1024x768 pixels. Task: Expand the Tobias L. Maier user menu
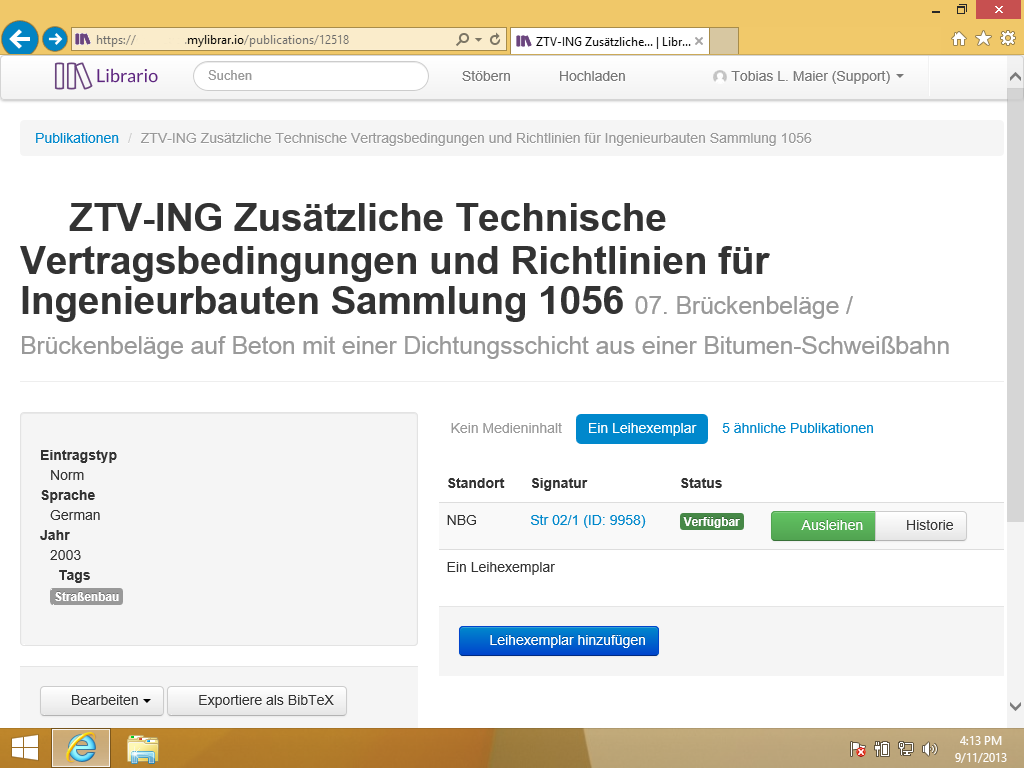coord(808,76)
